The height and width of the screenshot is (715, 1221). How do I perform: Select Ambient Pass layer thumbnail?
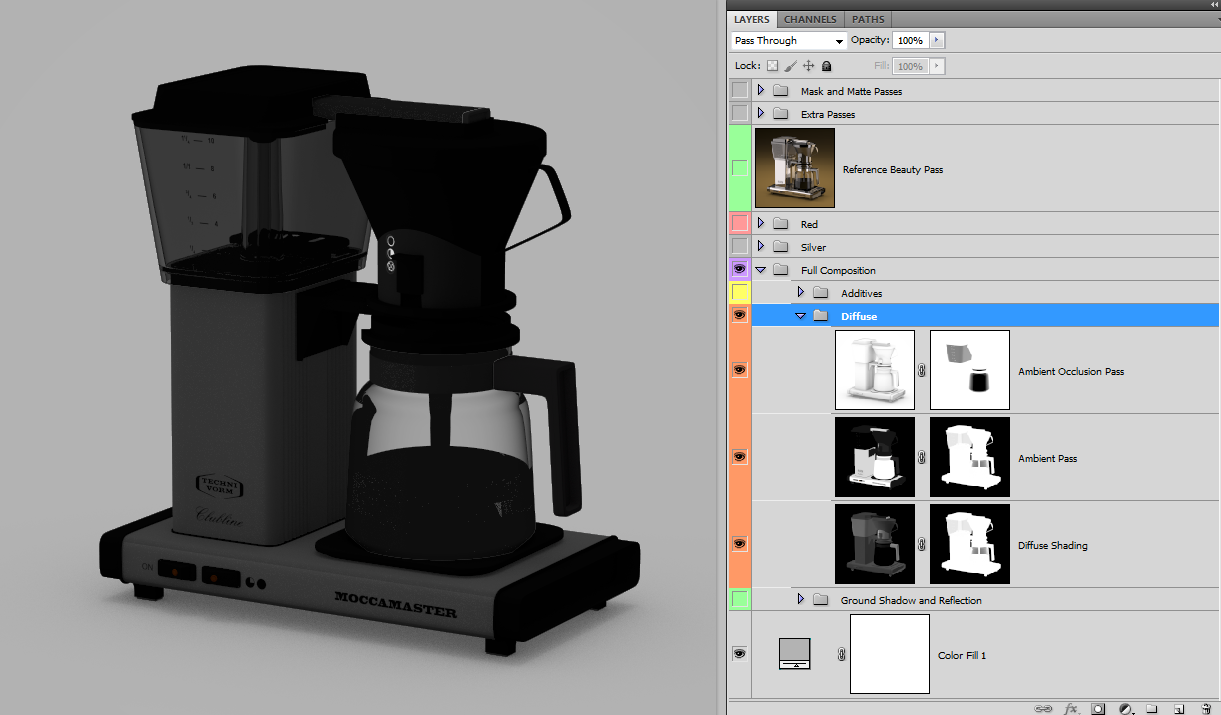[x=875, y=457]
